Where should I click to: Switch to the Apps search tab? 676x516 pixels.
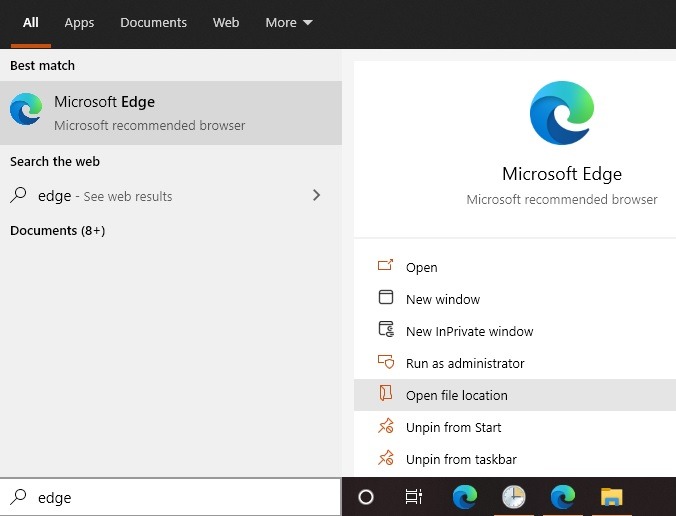point(79,22)
